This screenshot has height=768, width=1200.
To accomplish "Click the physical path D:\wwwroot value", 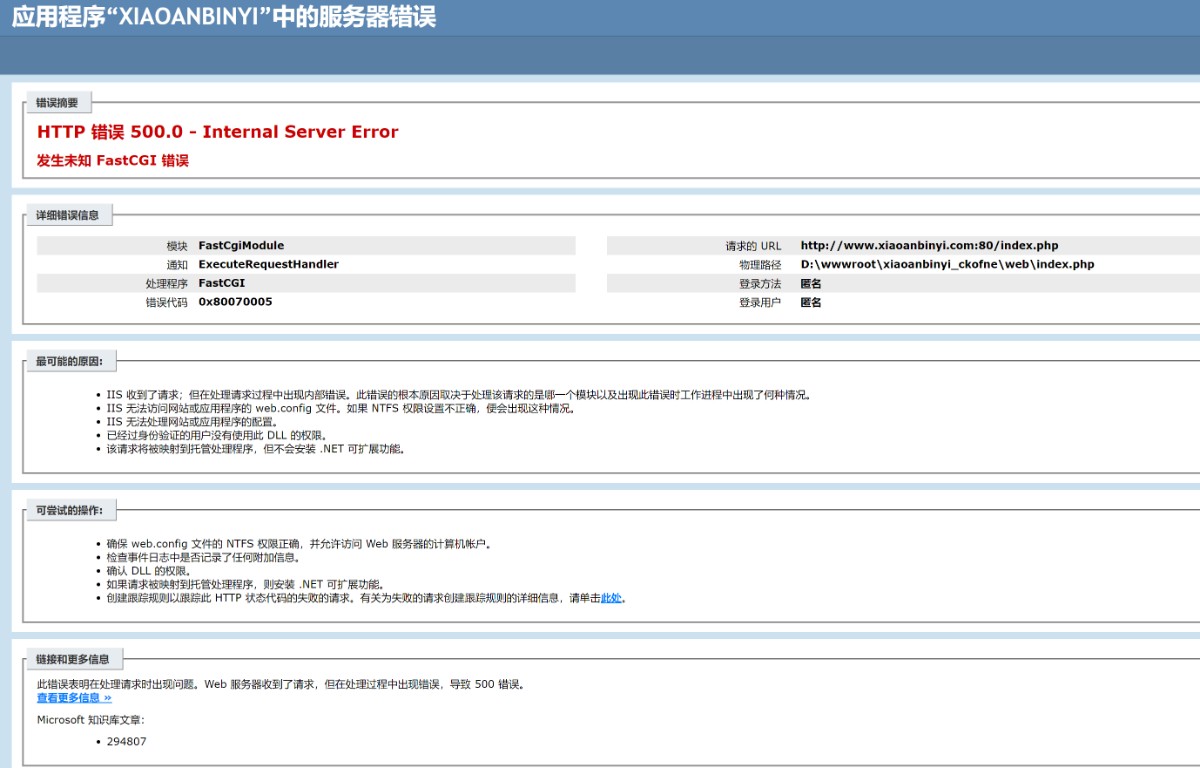I will point(947,265).
